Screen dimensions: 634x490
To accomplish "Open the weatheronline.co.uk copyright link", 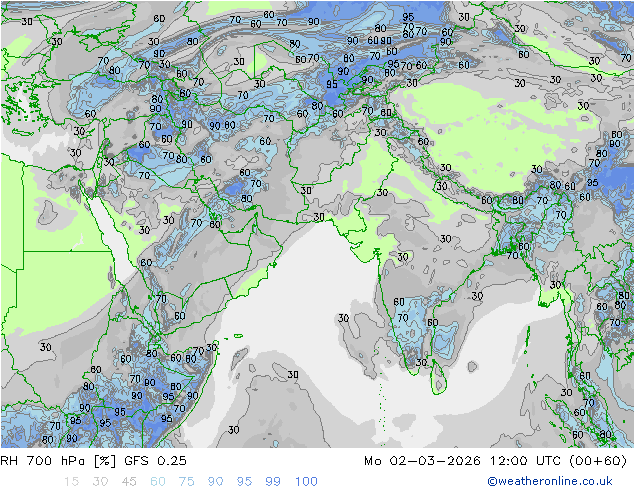I will tap(550, 481).
